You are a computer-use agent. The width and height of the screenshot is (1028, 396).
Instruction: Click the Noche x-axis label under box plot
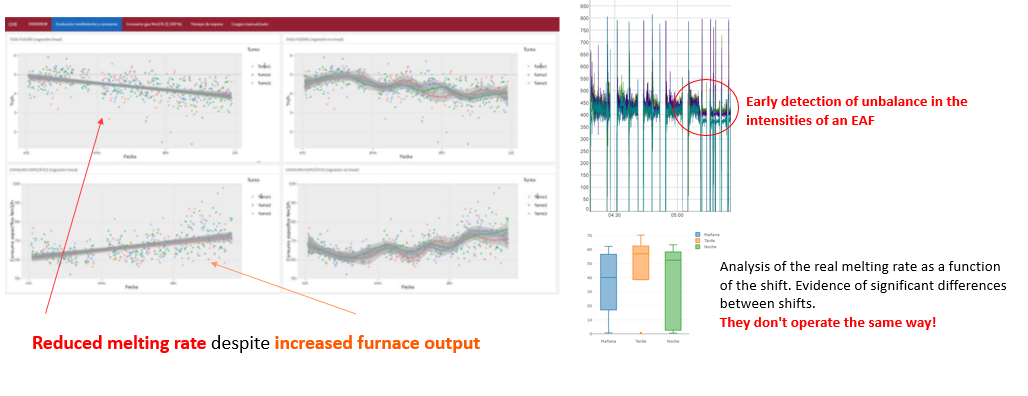[673, 342]
